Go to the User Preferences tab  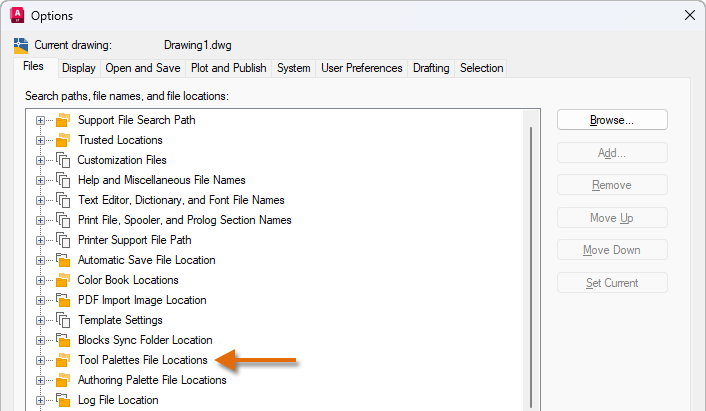(362, 68)
